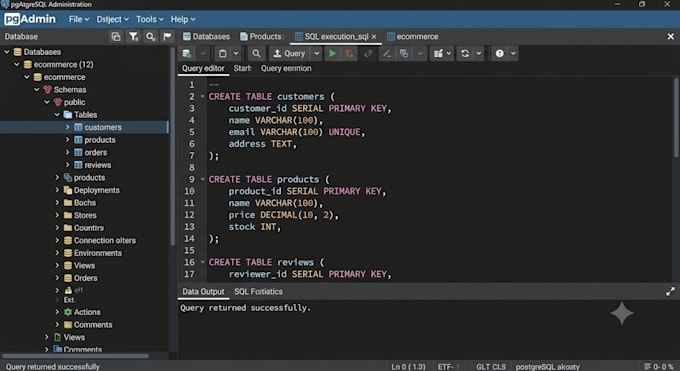The height and width of the screenshot is (371, 680).
Task: Click the filter funnel icon in Database panel header
Action: pos(133,36)
